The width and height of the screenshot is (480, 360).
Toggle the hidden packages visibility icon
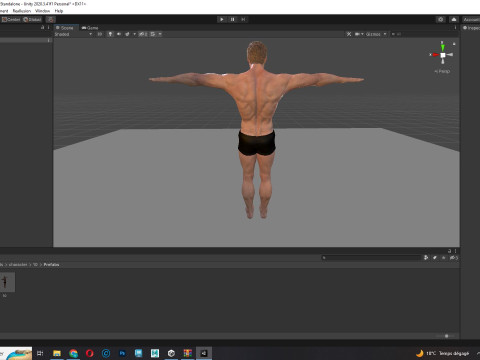coord(454,258)
